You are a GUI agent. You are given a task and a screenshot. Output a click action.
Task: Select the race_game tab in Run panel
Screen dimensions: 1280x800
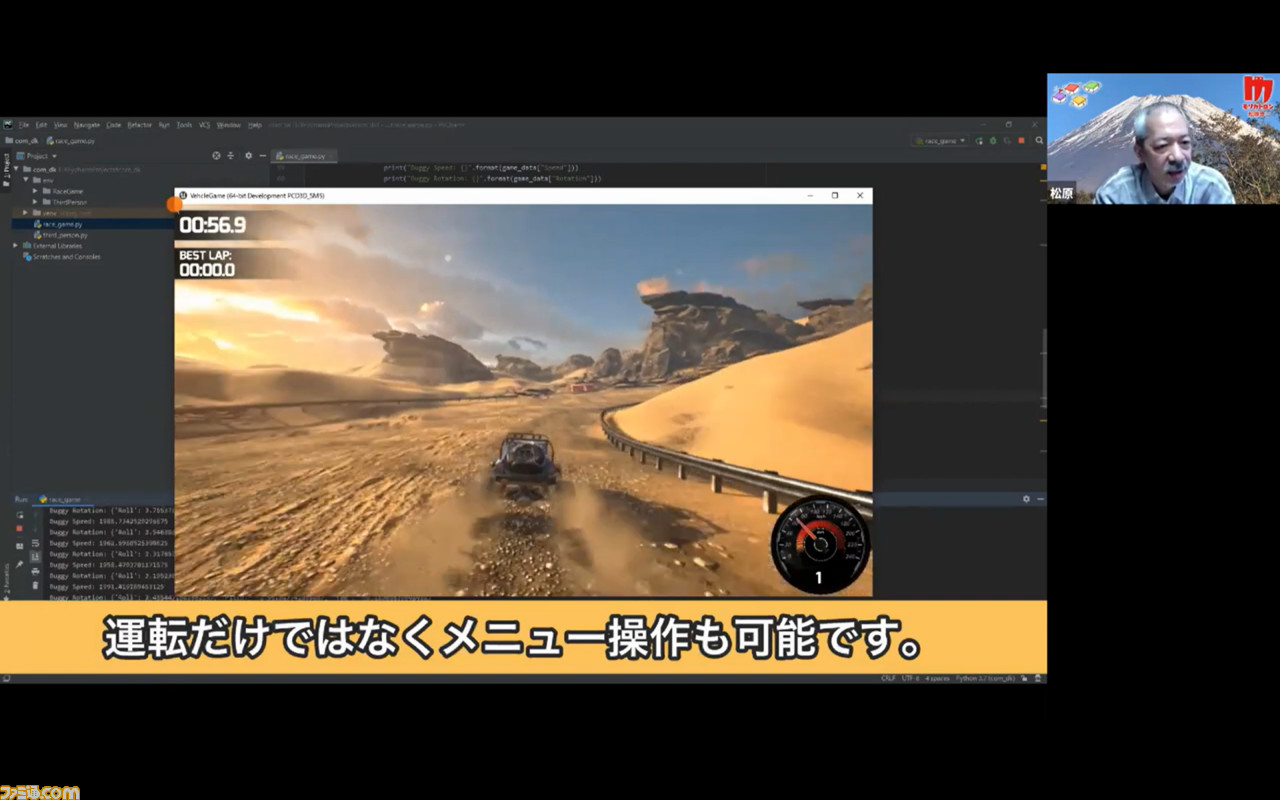pos(63,498)
